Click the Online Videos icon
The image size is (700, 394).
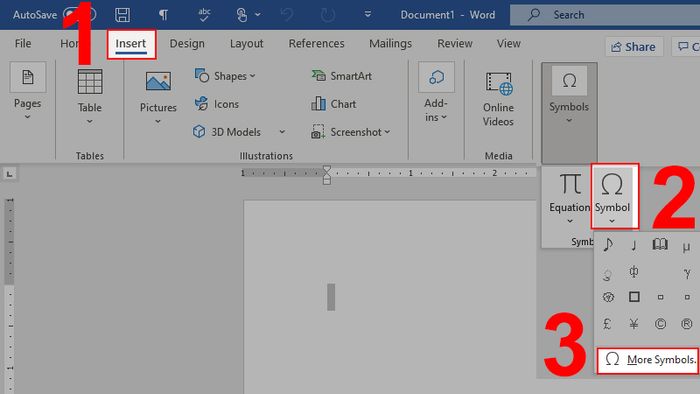[x=498, y=99]
